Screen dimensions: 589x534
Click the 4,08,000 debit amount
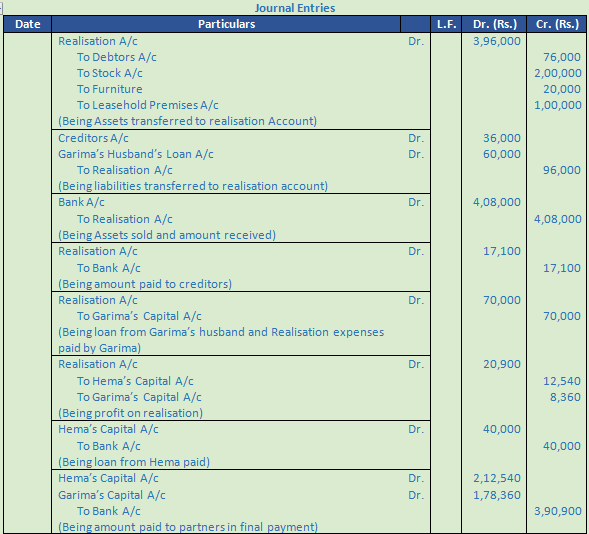coord(497,202)
